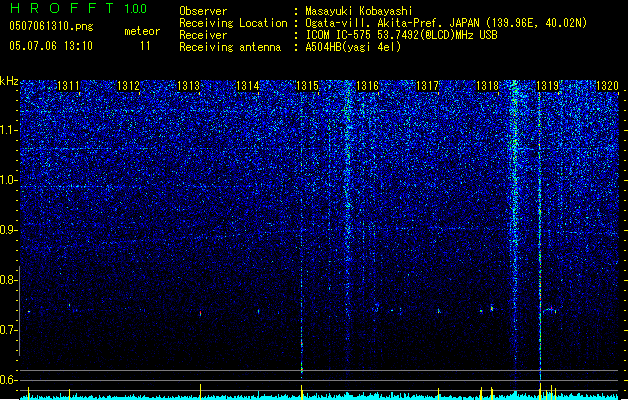The width and height of the screenshot is (629, 400).
Task: Select the observer name Masayuki Kobayashi
Action: 359,11
